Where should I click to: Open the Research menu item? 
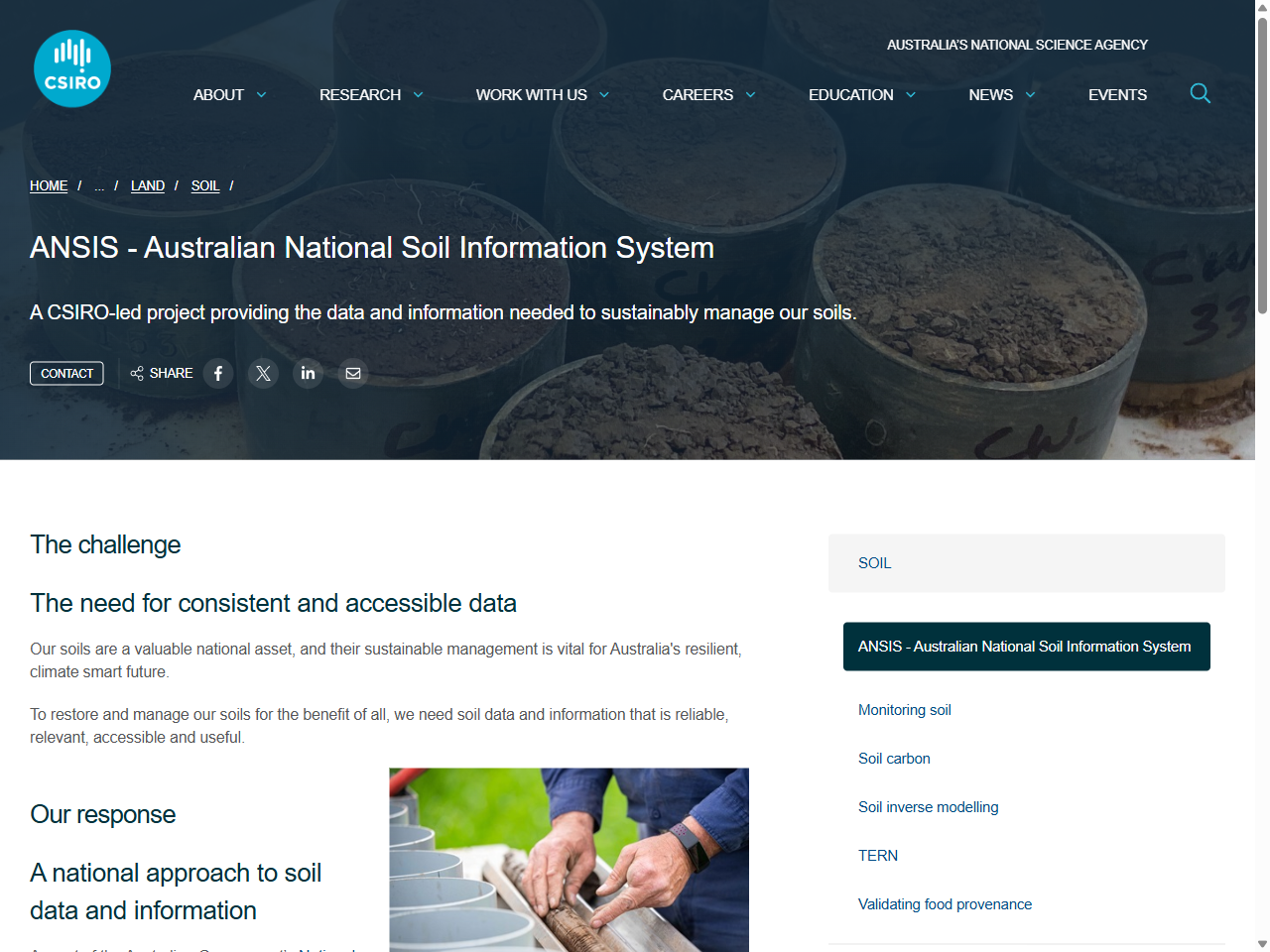pyautogui.click(x=360, y=95)
